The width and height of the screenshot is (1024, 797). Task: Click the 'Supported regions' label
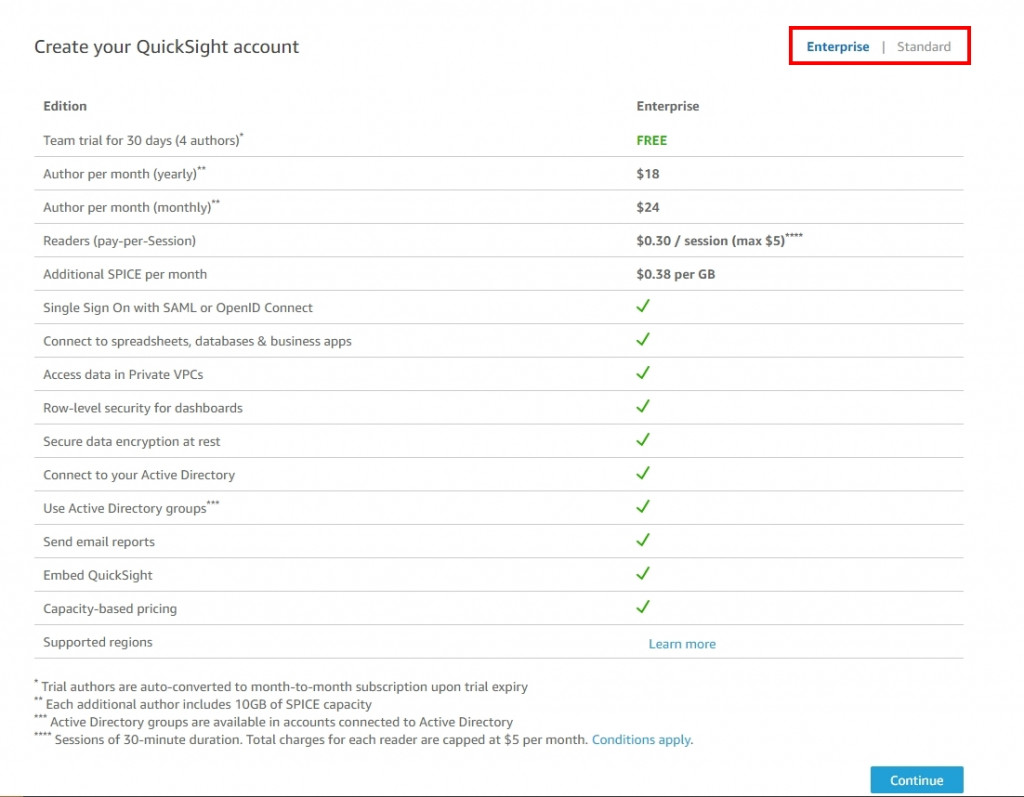coord(97,642)
